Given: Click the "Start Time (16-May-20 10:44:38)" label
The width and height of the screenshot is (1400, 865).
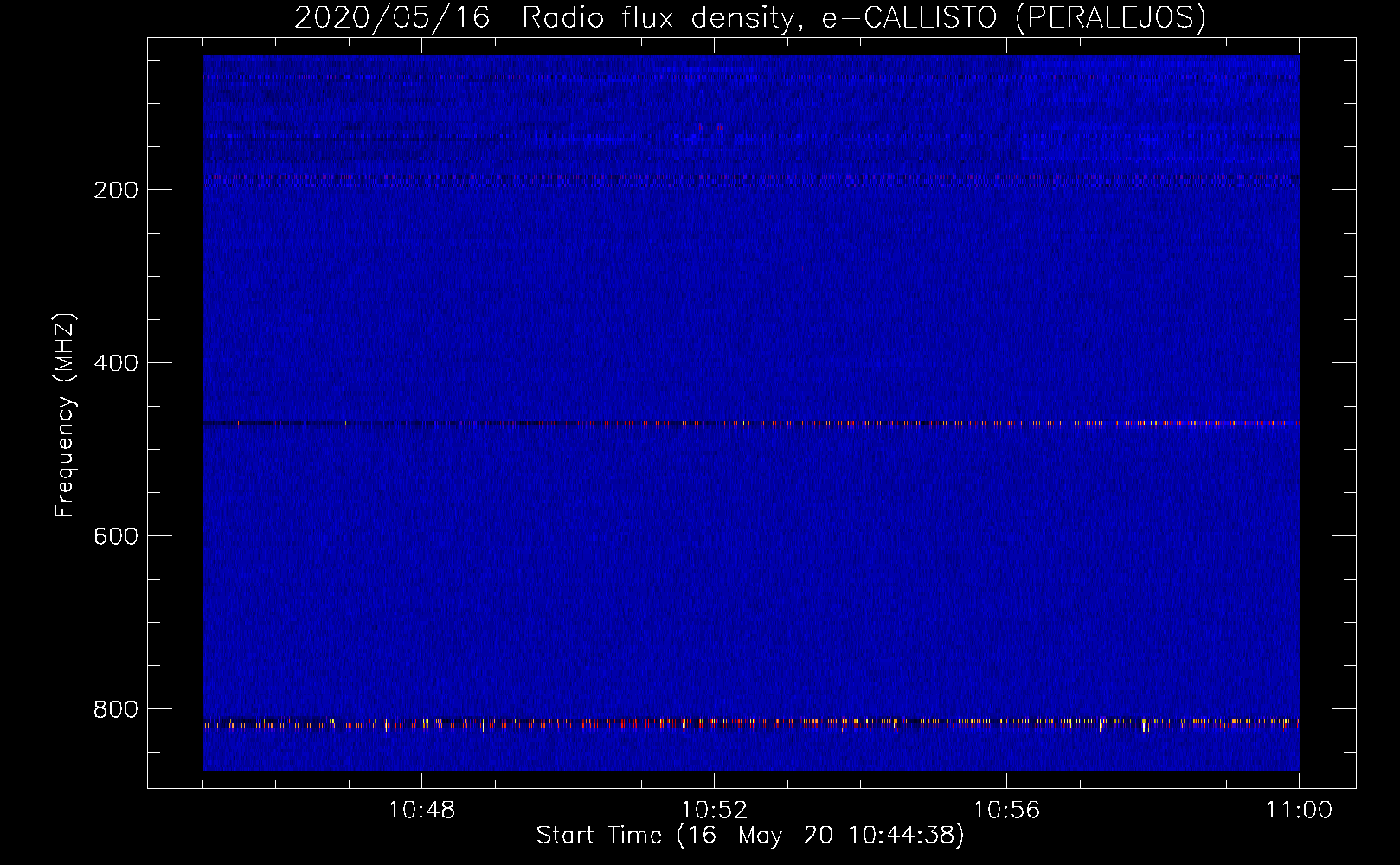Looking at the screenshot, I should click(749, 836).
